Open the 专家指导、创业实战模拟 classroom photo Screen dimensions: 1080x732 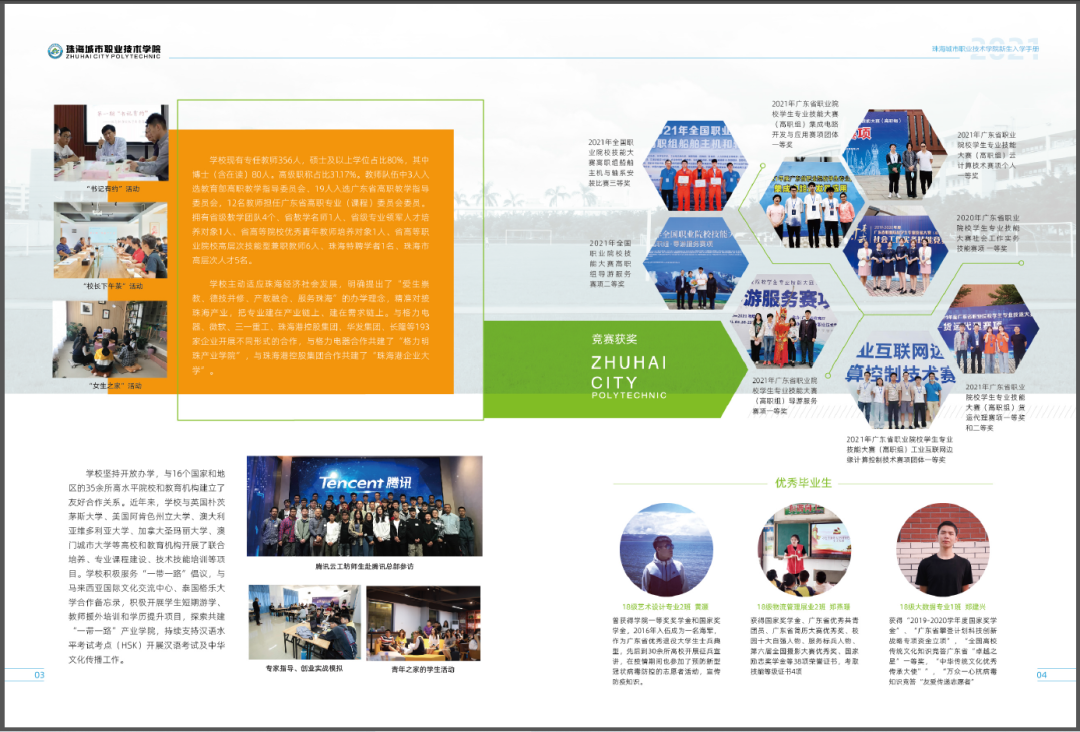[x=304, y=623]
